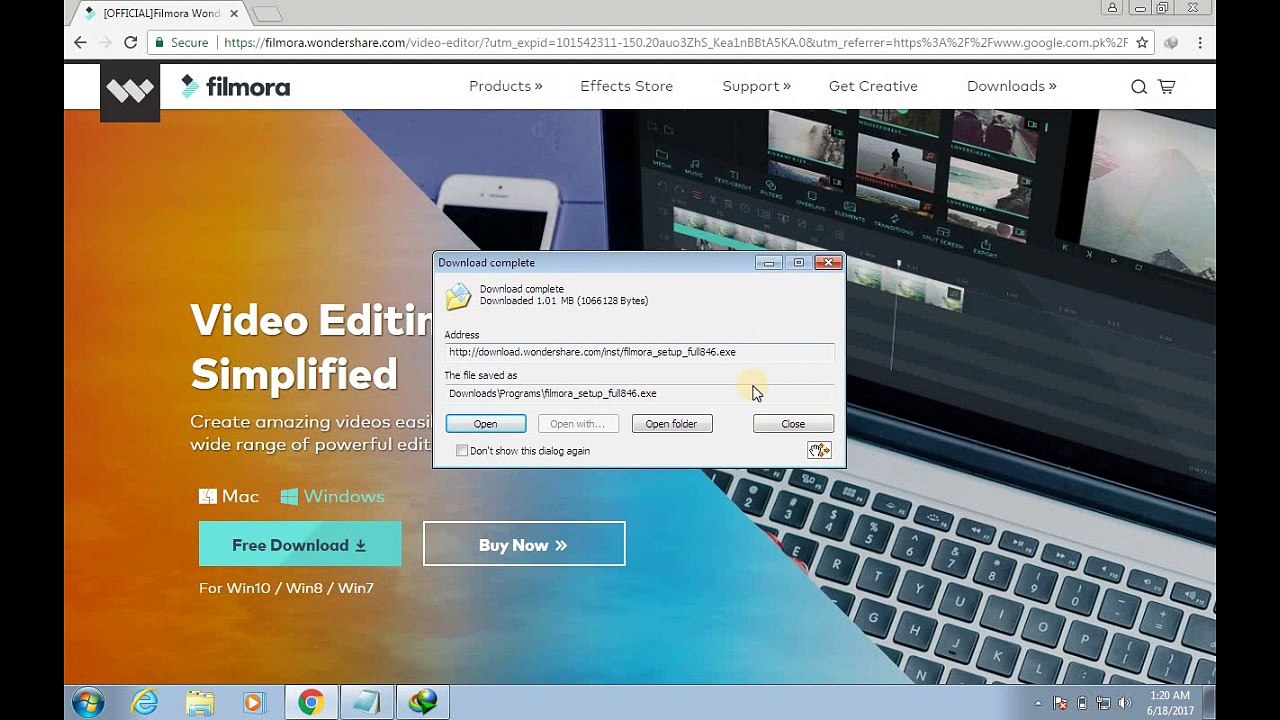Click the battery tray icon
The image size is (1280, 720).
(x=1081, y=703)
